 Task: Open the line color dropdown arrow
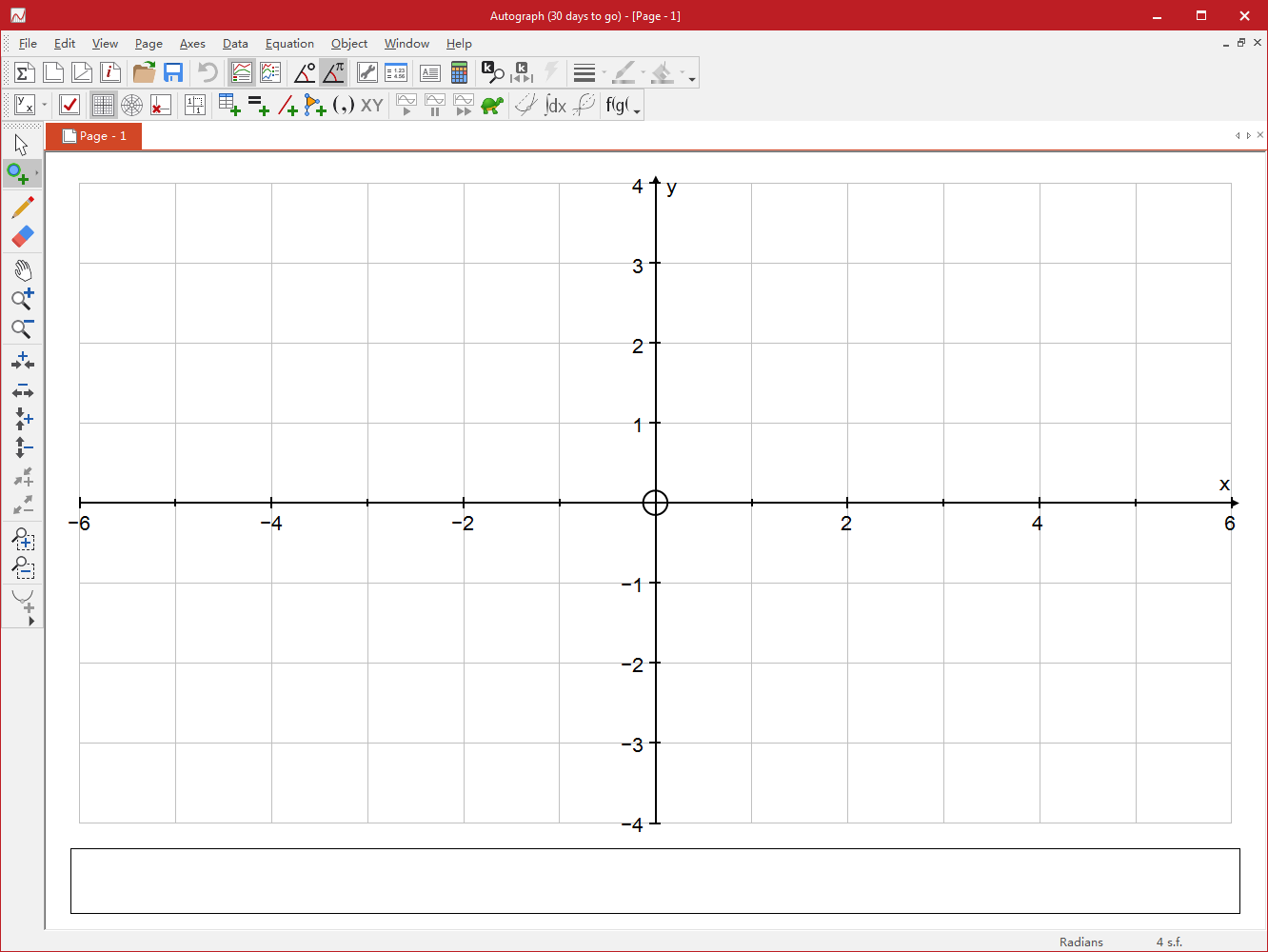click(x=644, y=72)
